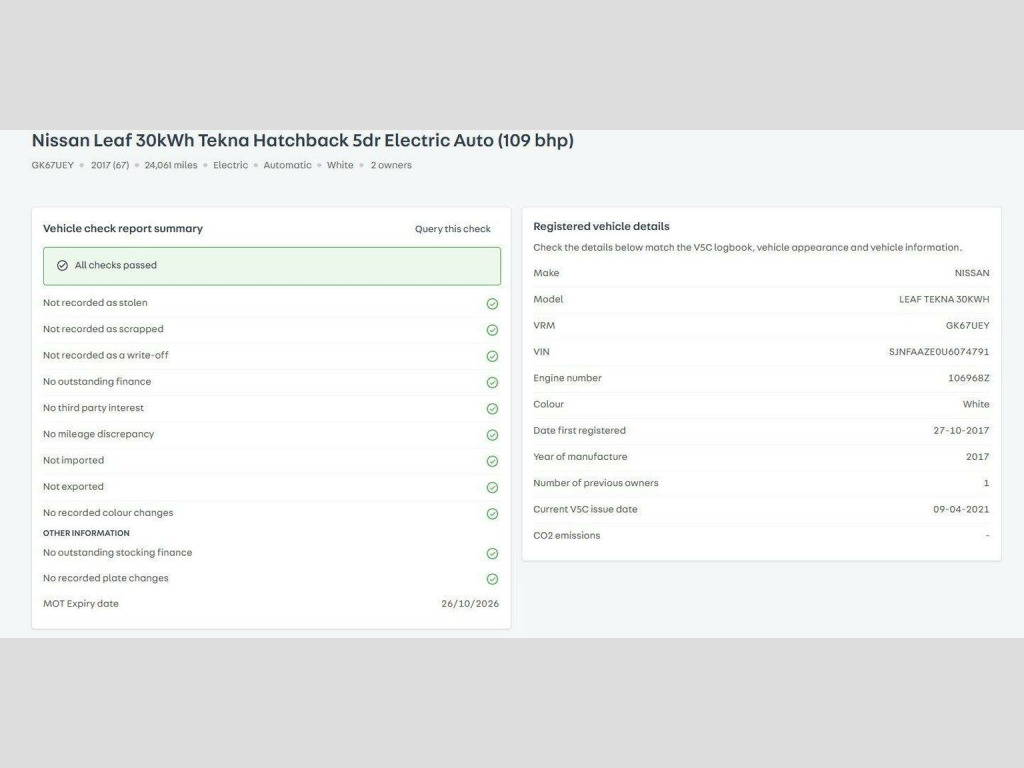Click the Registered vehicle details heading

coord(601,227)
